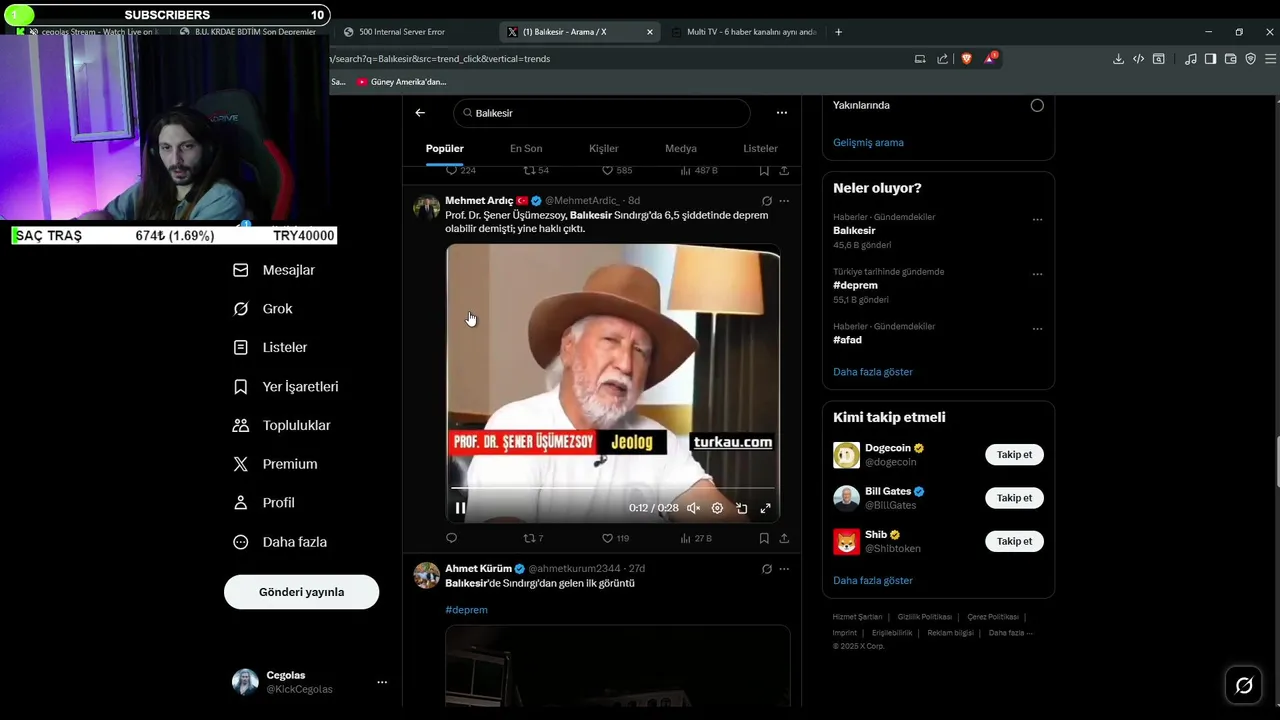The image size is (1280, 720).
Task: Open the floating Grok button
Action: (x=1244, y=685)
